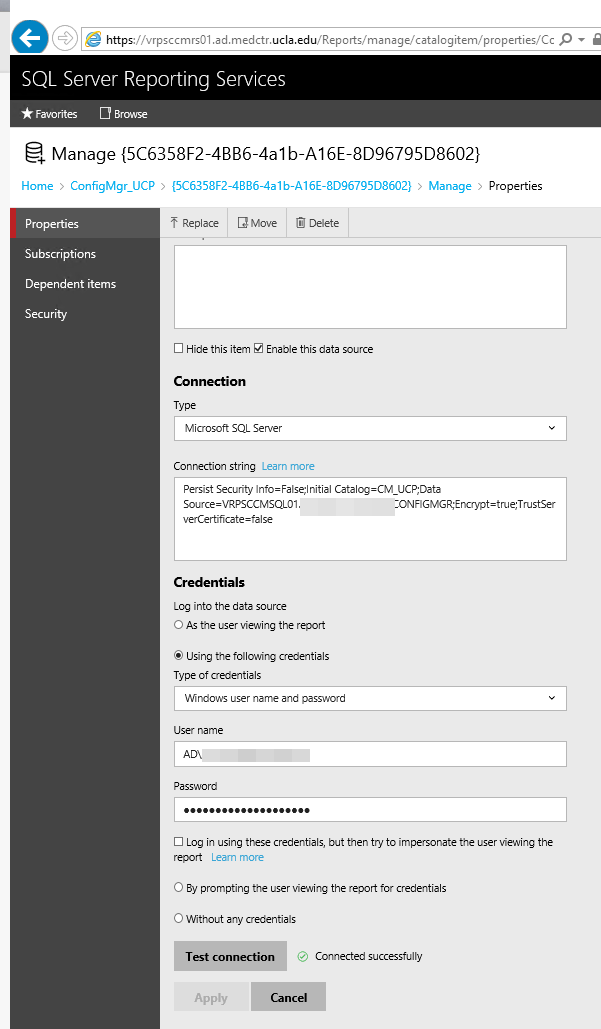Open ConfigMgr_UCP breadcrumb link

tap(112, 186)
